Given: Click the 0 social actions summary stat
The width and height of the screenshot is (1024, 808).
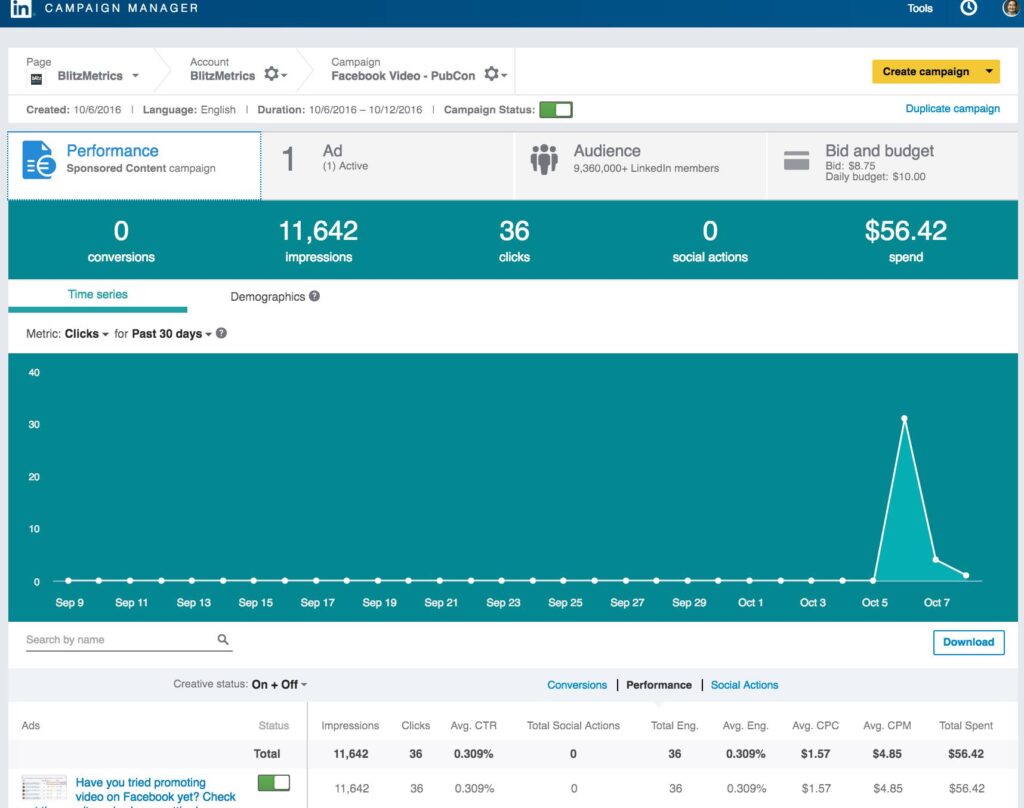Looking at the screenshot, I should click(710, 240).
